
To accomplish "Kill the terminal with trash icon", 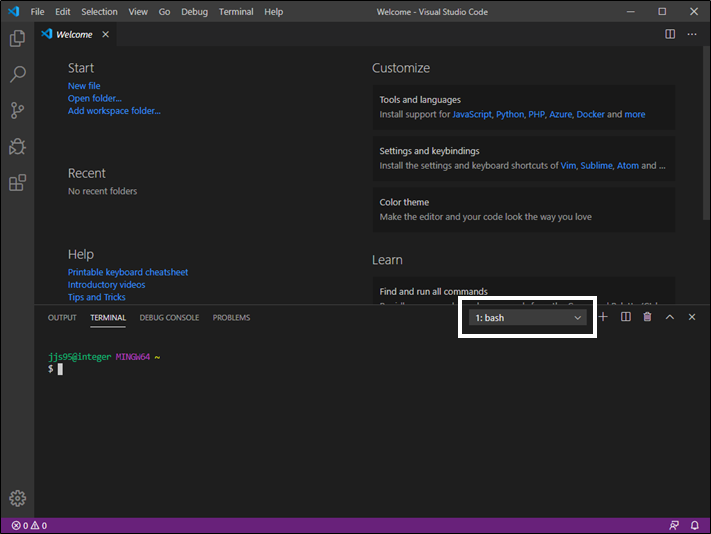I will tap(647, 317).
